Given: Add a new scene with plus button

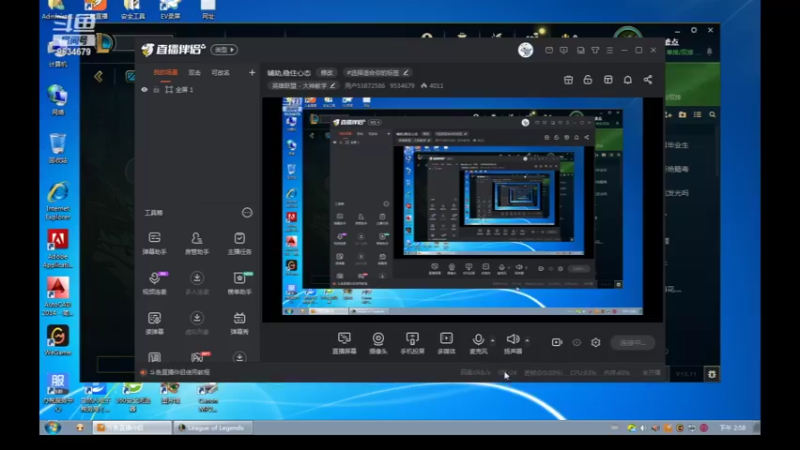Looking at the screenshot, I should (252, 73).
